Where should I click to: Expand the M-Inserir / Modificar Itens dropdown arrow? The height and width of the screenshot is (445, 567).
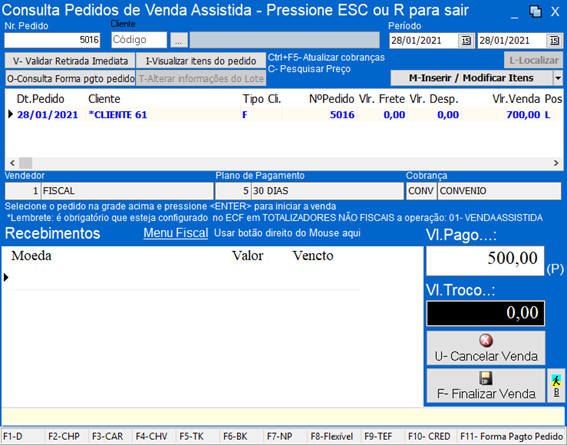coord(558,78)
